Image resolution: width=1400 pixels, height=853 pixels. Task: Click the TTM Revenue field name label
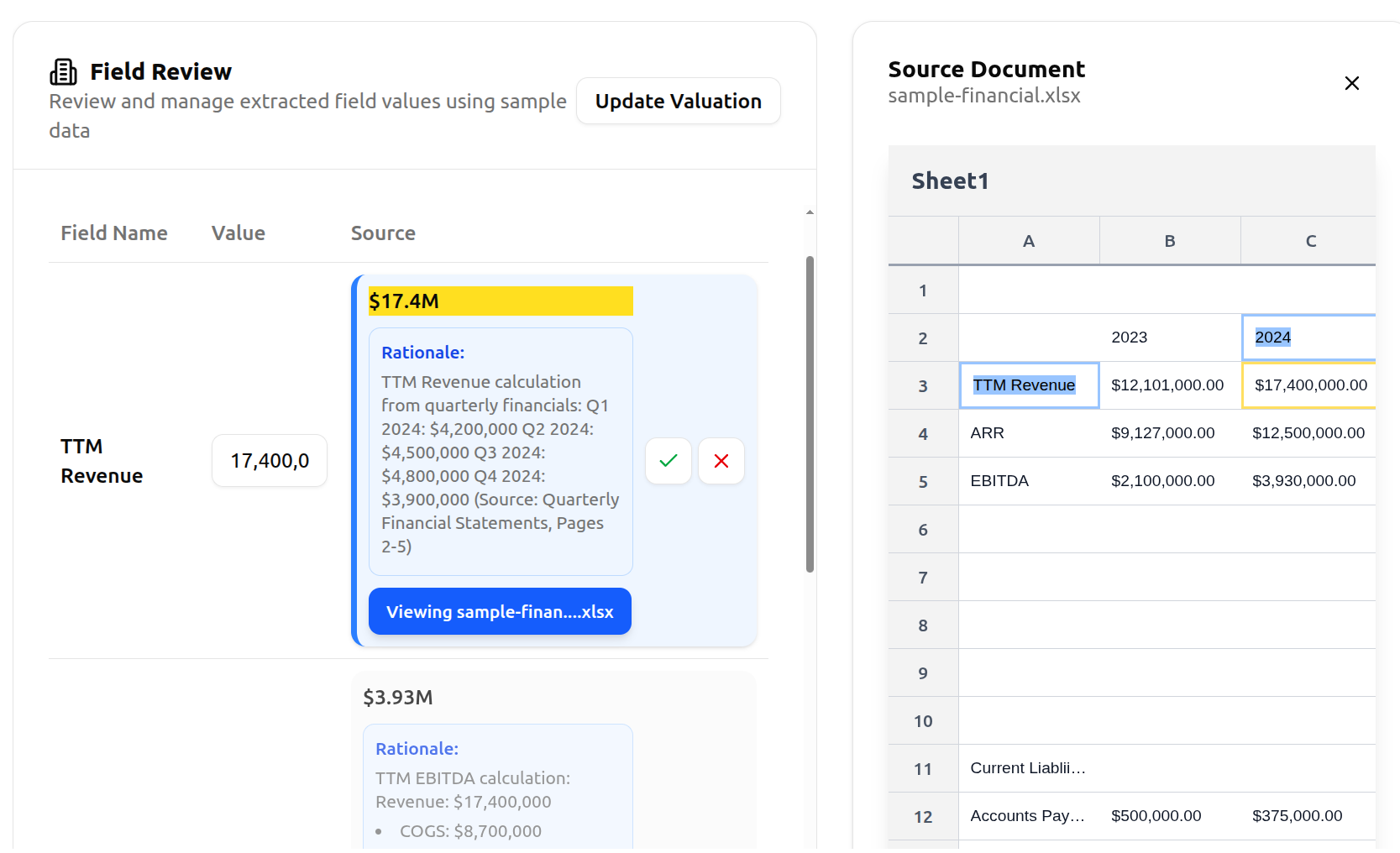102,461
